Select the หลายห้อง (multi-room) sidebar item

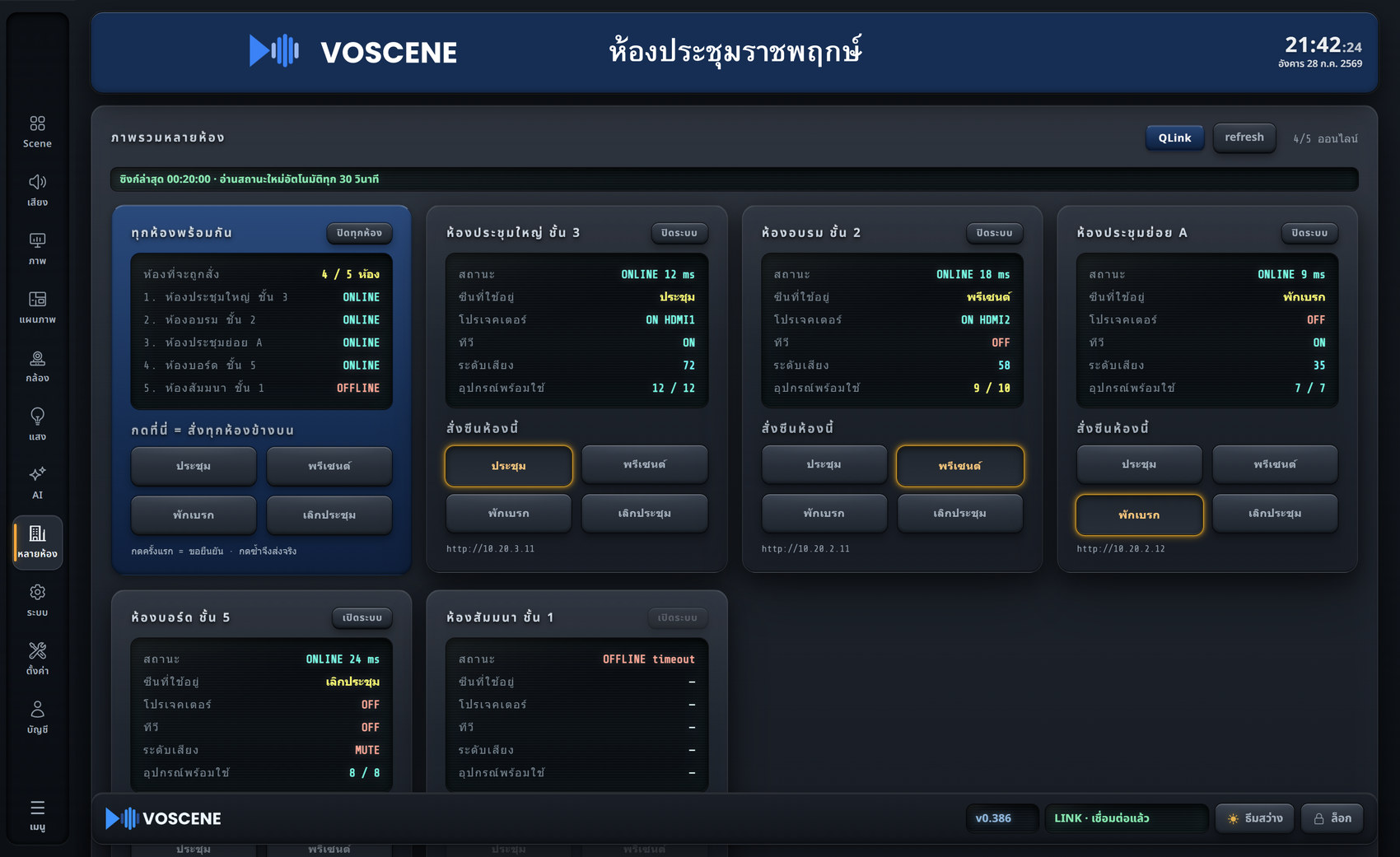[37, 543]
